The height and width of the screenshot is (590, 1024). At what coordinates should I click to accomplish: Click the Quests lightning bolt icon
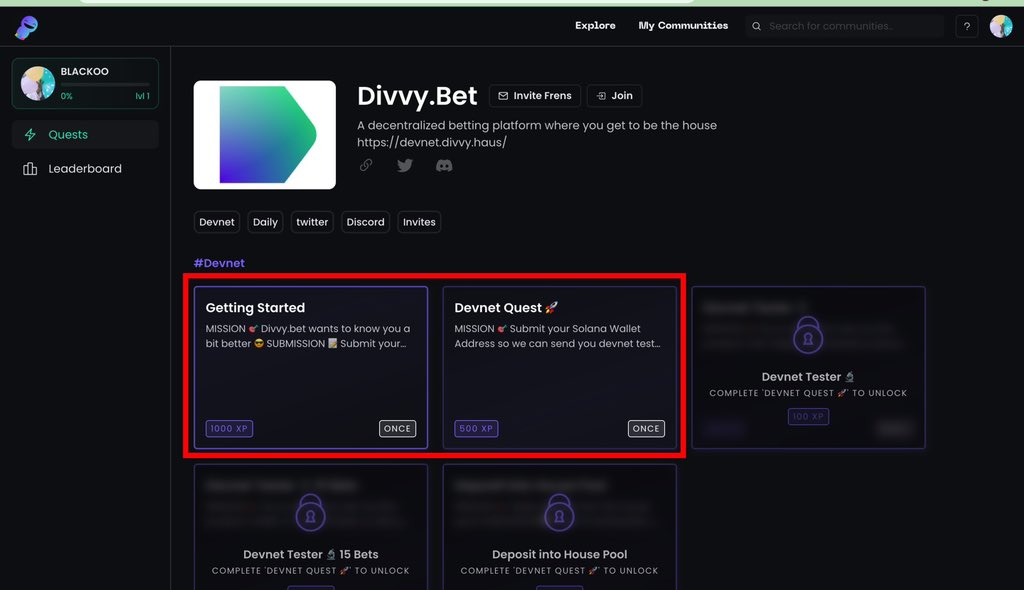(30, 135)
